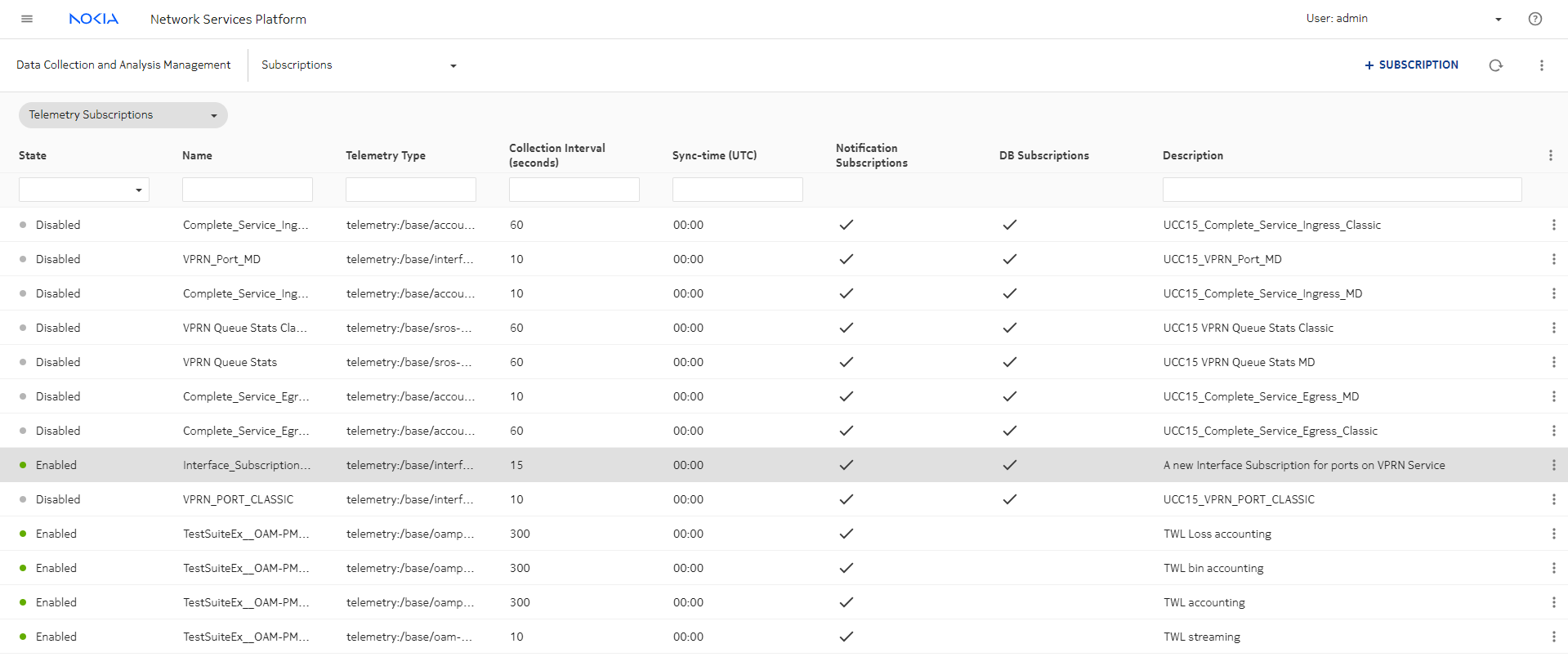Click Notification checkmark for TWL Loss accounting row
The width and height of the screenshot is (1568, 666).
pyautogui.click(x=846, y=534)
